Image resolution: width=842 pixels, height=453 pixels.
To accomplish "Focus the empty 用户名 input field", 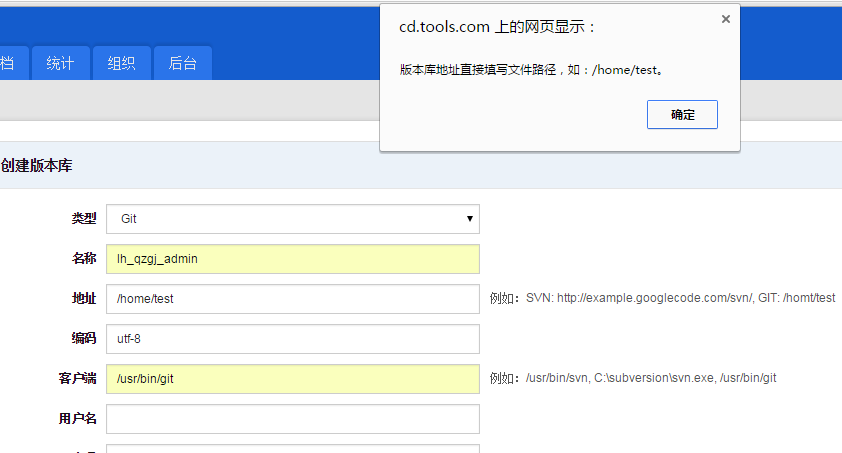I will tap(293, 419).
